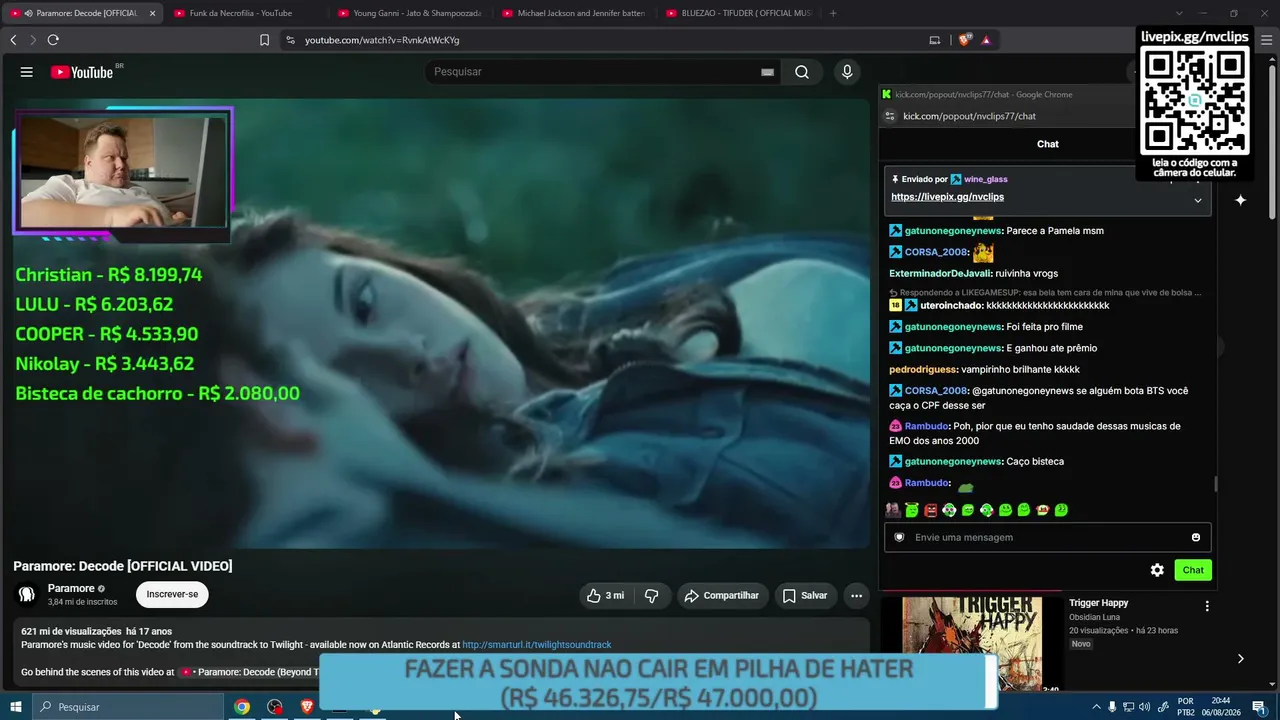Image resolution: width=1280 pixels, height=720 pixels.
Task: Change the POR PTB2 keyboard language
Action: click(x=1186, y=707)
